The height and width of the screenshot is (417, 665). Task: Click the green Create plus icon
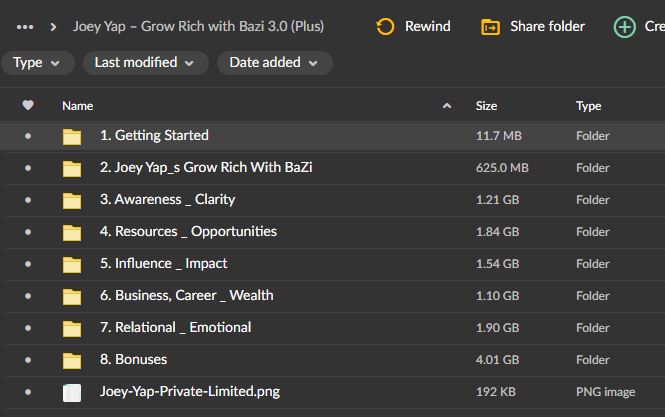pos(625,27)
